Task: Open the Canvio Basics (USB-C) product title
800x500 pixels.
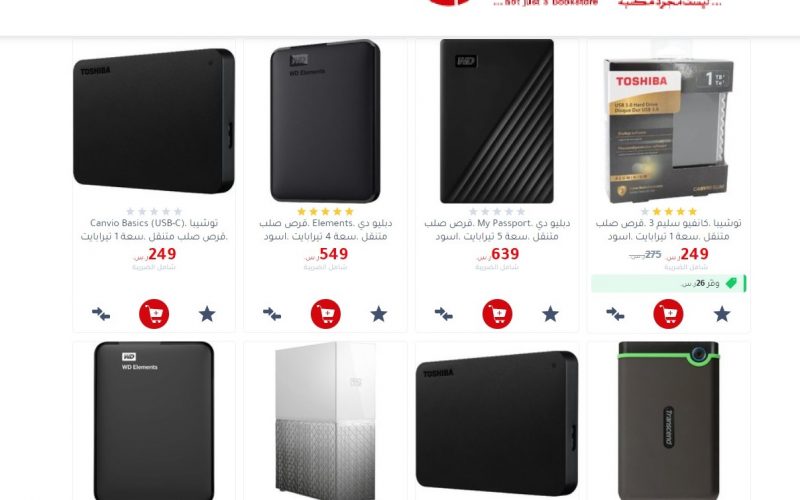Action: click(154, 230)
